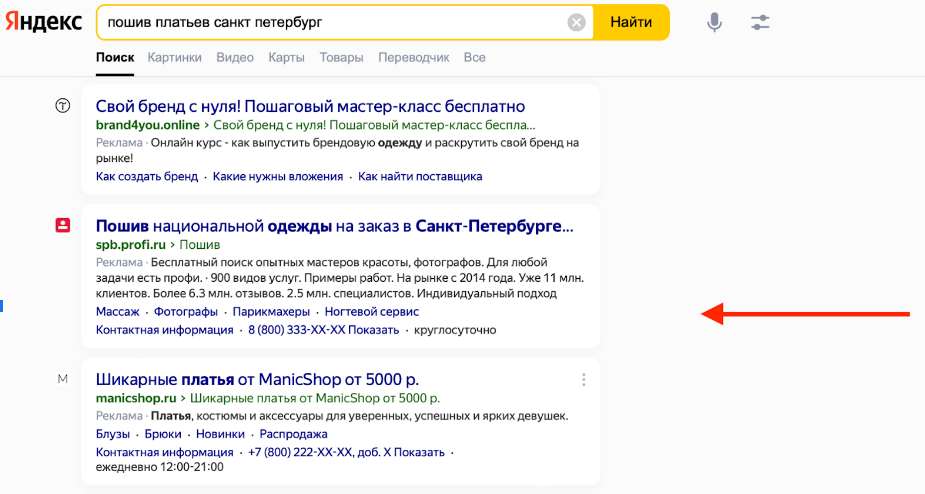
Task: Click Реклама label on brand4you ad
Action: [119, 143]
